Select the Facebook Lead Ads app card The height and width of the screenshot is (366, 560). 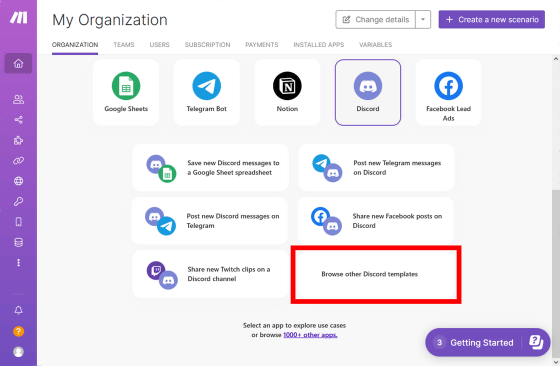point(449,92)
